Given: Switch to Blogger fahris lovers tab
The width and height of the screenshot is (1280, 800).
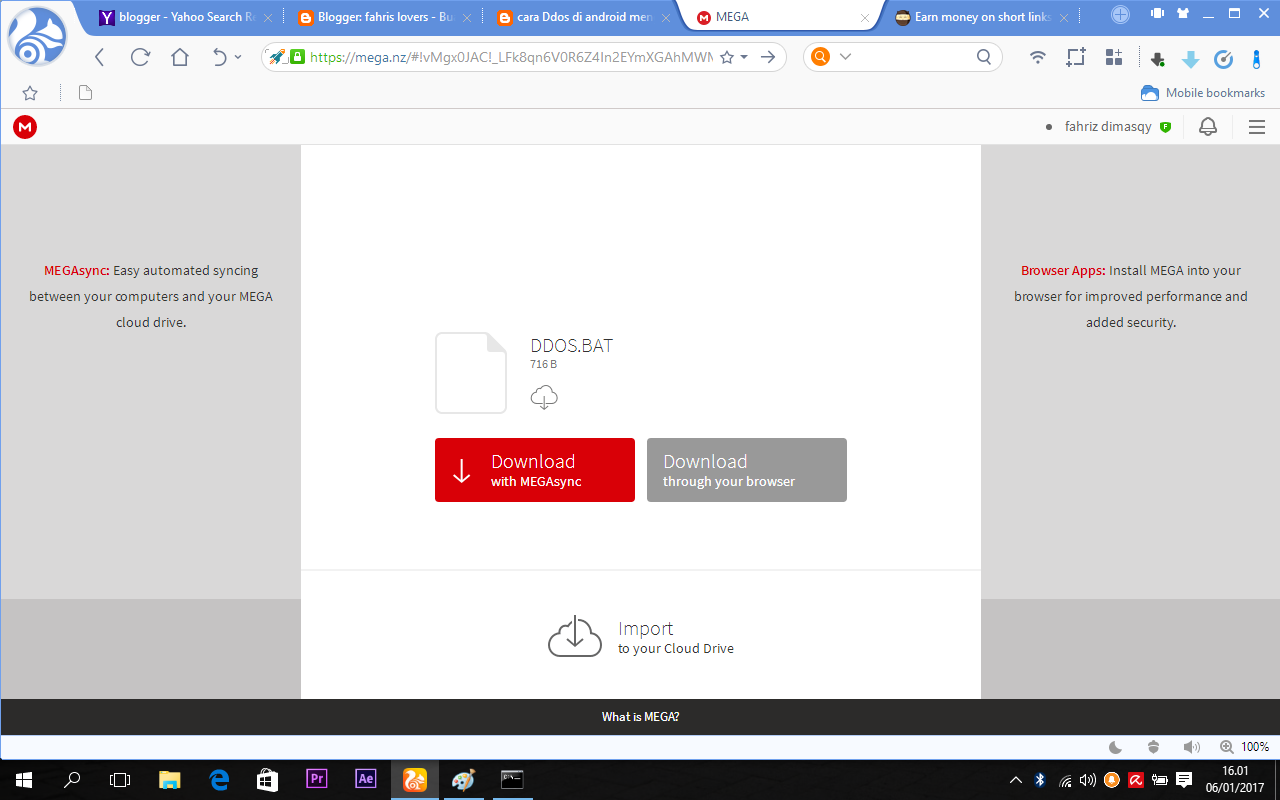Looking at the screenshot, I should click(375, 17).
